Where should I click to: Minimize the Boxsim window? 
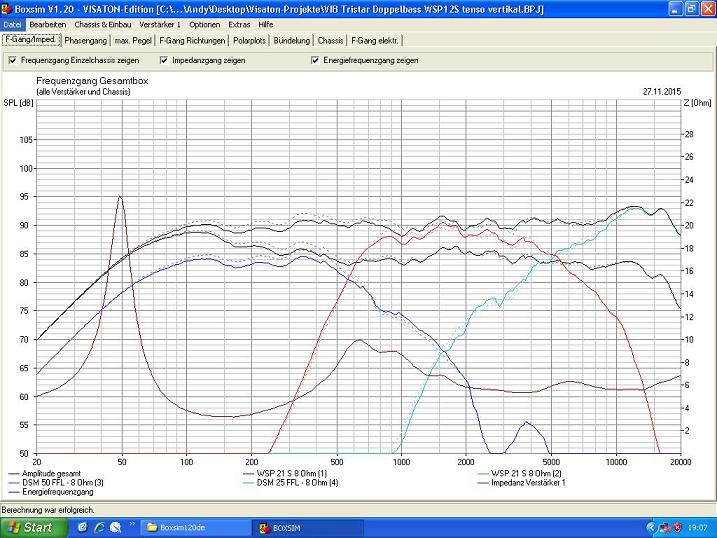point(675,9)
